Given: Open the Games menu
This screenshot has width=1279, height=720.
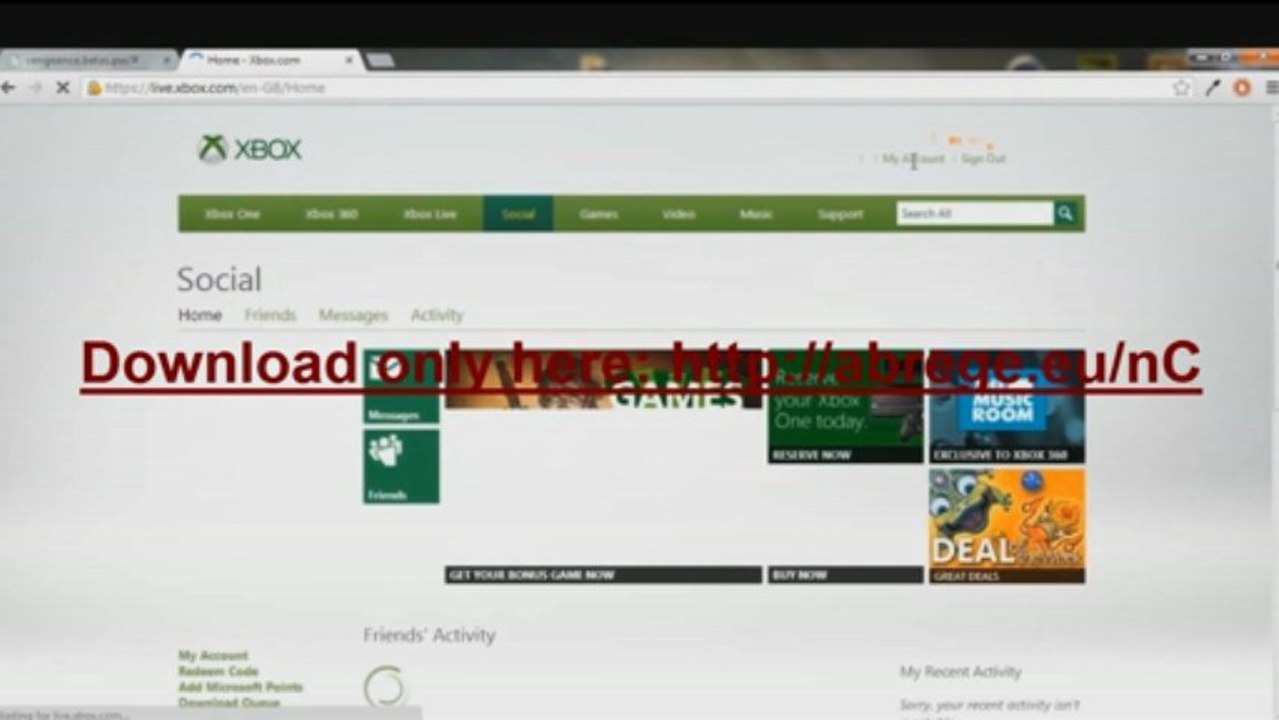Looking at the screenshot, I should point(598,214).
